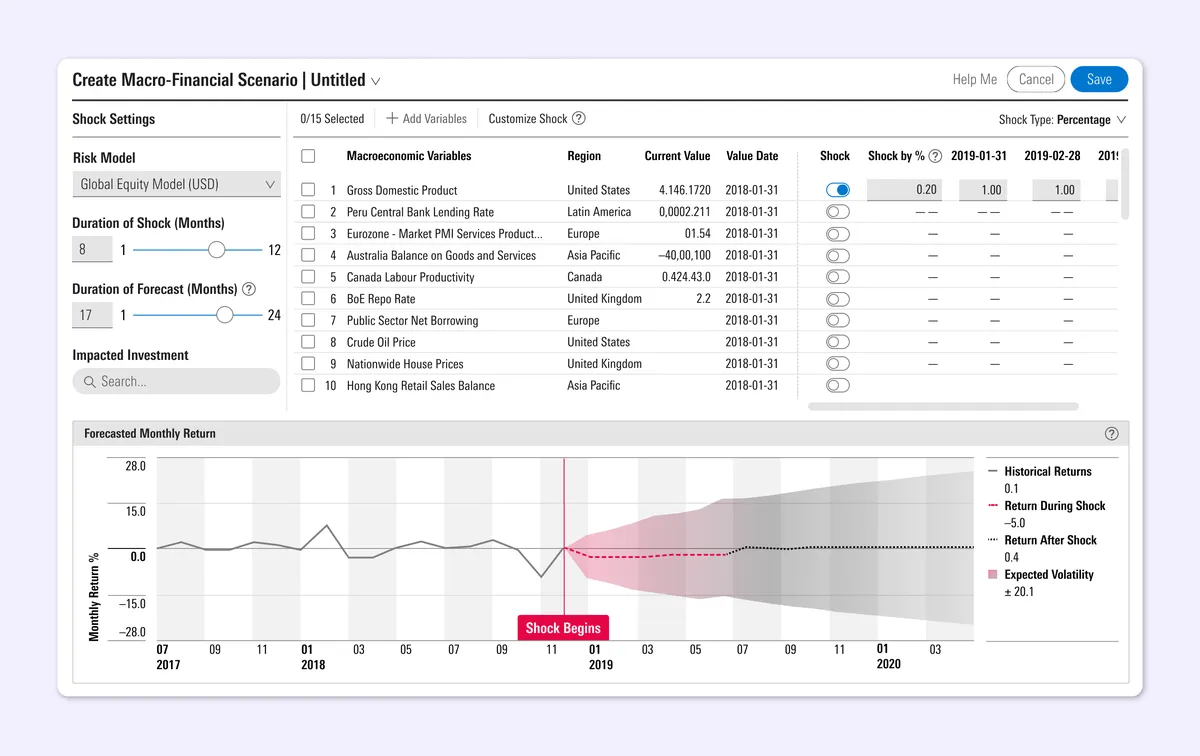Check the BoE Repo Rate row checkbox
The image size is (1200, 756).
click(x=308, y=299)
